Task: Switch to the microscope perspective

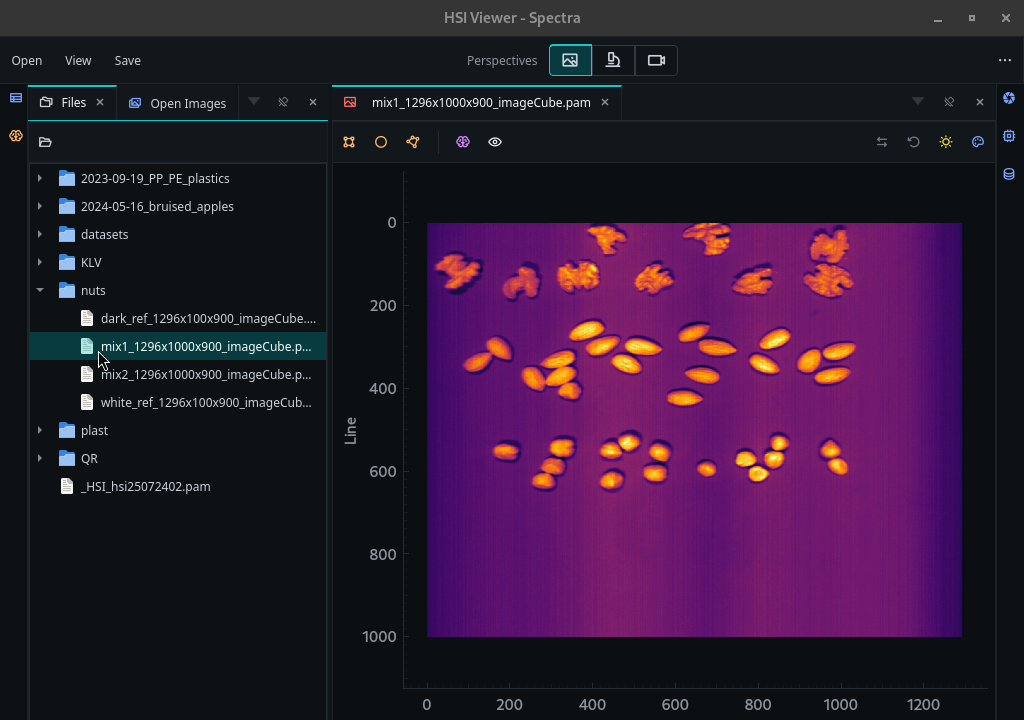Action: point(613,60)
